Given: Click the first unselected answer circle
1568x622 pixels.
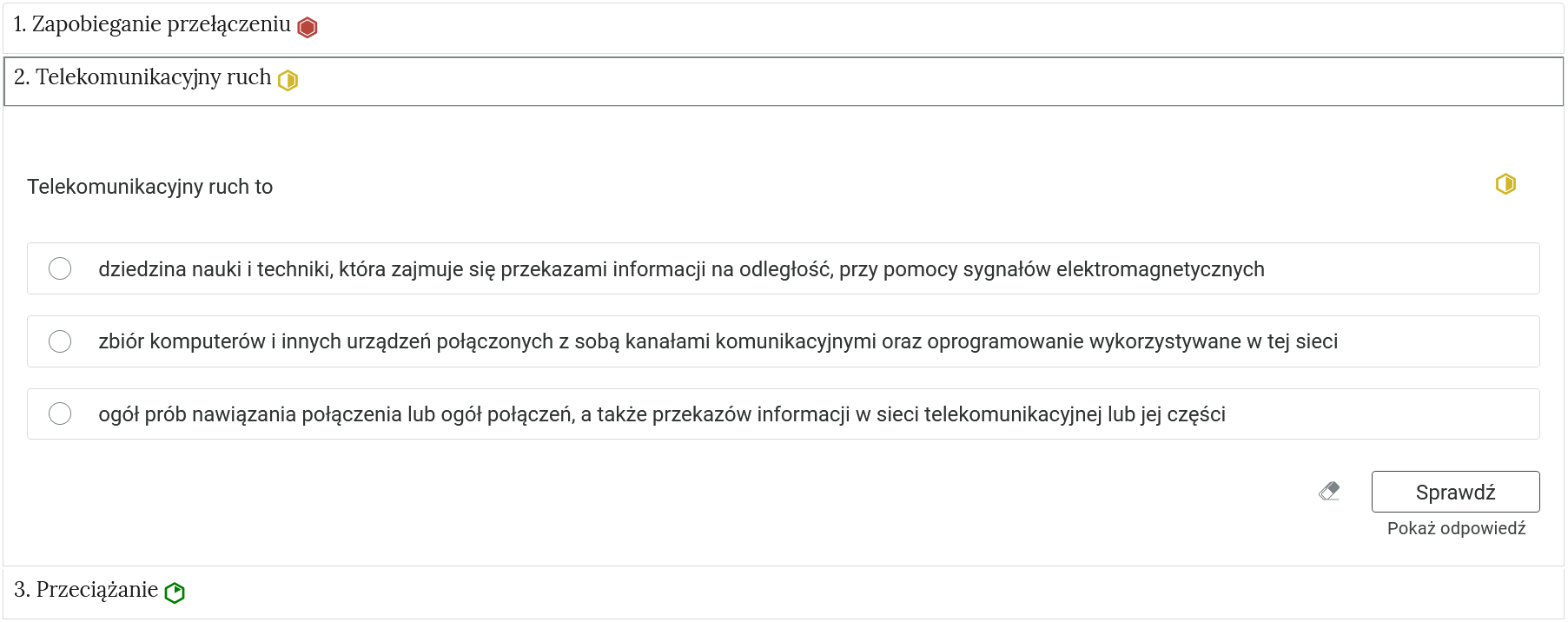Looking at the screenshot, I should point(60,268).
